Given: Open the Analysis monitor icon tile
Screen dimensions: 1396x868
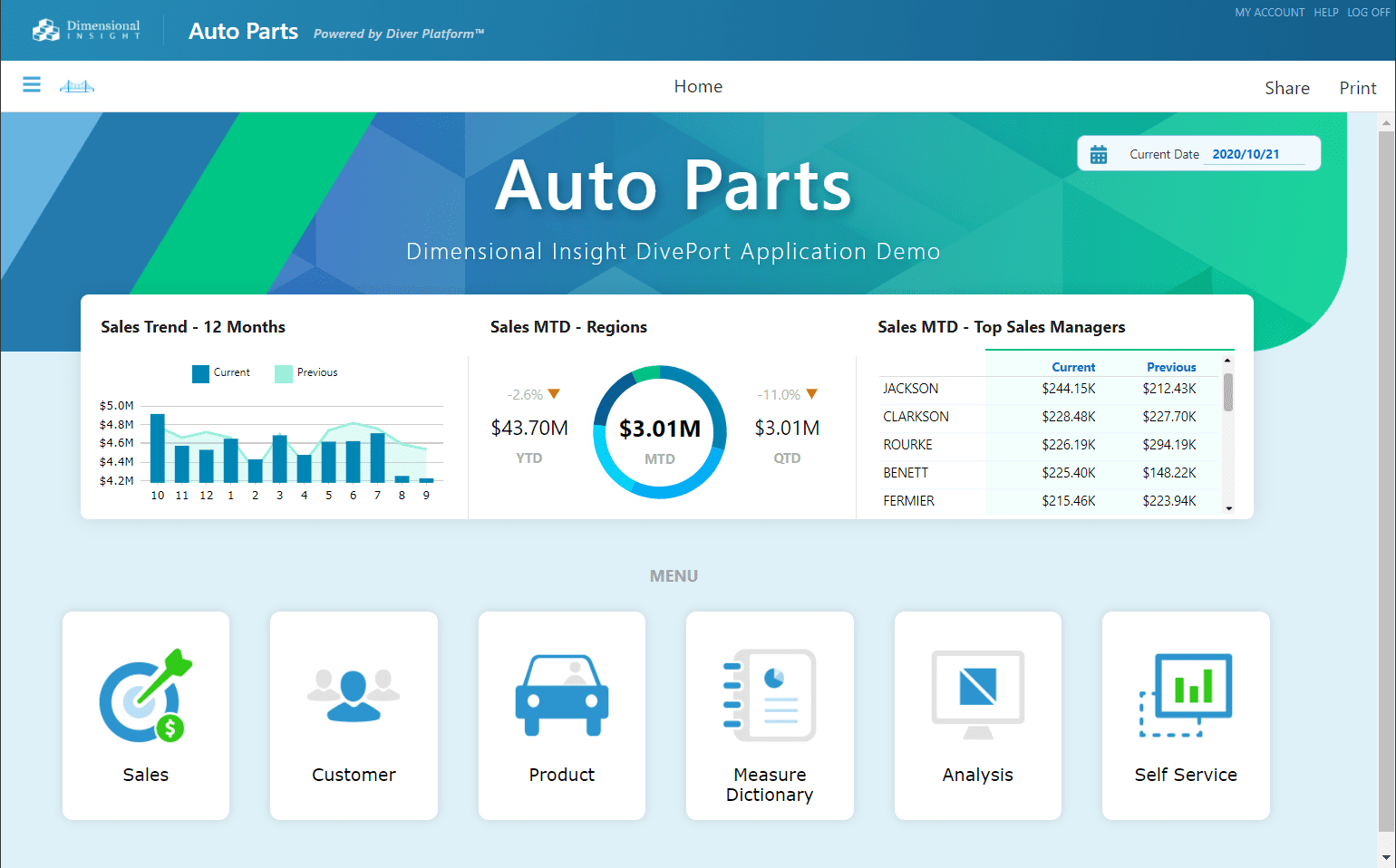Looking at the screenshot, I should click(x=978, y=695).
